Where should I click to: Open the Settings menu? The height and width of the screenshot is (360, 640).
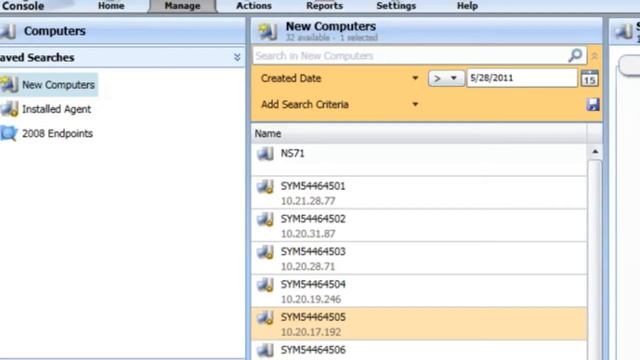(x=396, y=6)
